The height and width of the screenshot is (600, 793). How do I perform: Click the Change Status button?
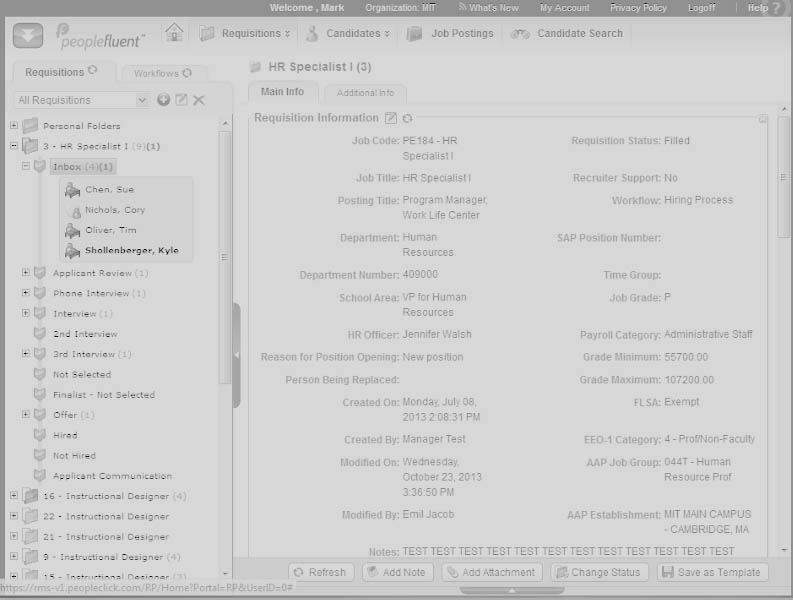[x=598, y=573]
